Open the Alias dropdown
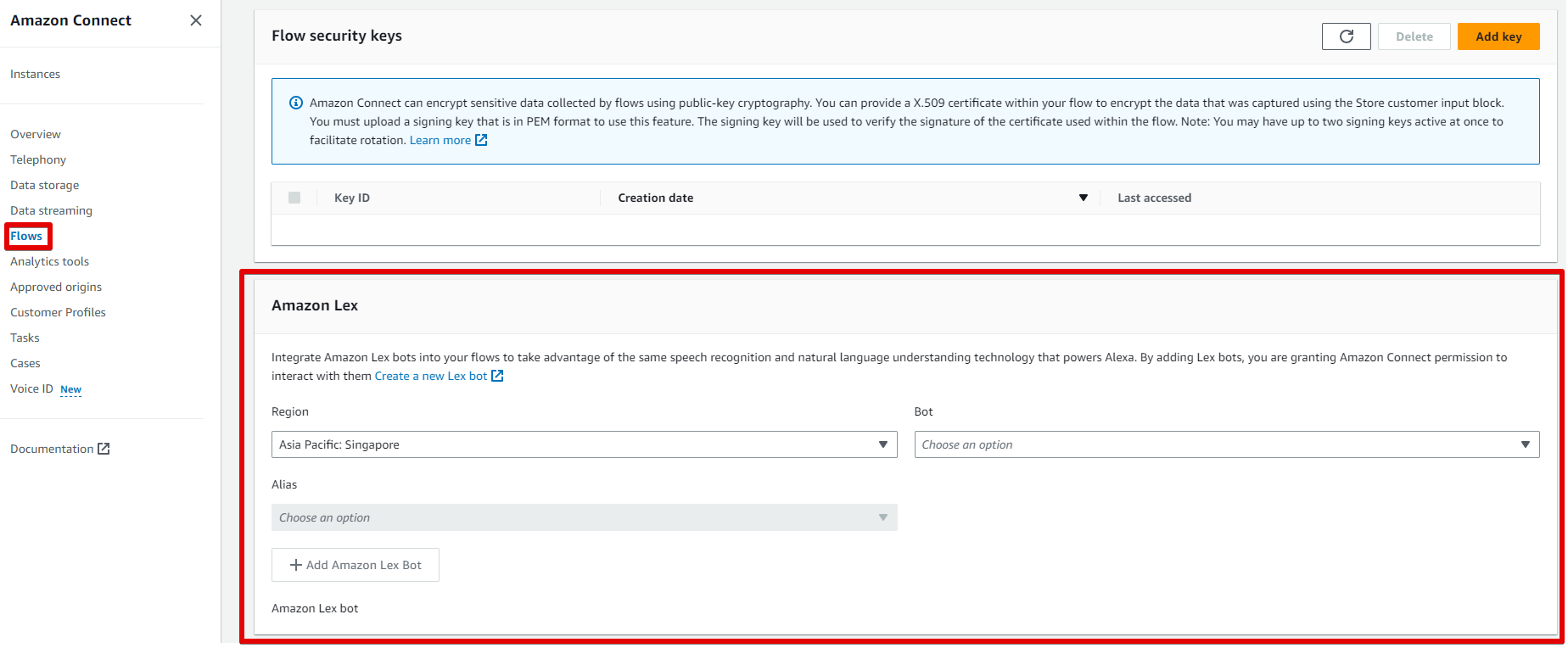1568x648 pixels. tap(584, 517)
